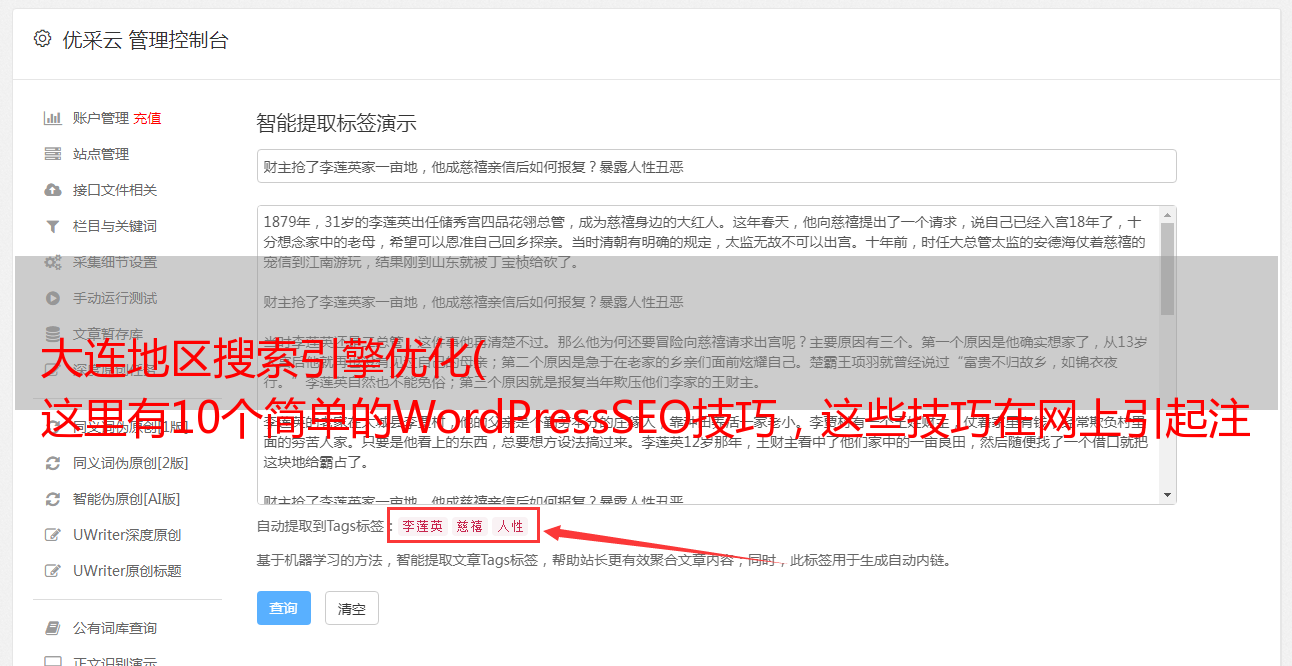Click the 优采云 管理控制台 header title

pyautogui.click(x=146, y=40)
